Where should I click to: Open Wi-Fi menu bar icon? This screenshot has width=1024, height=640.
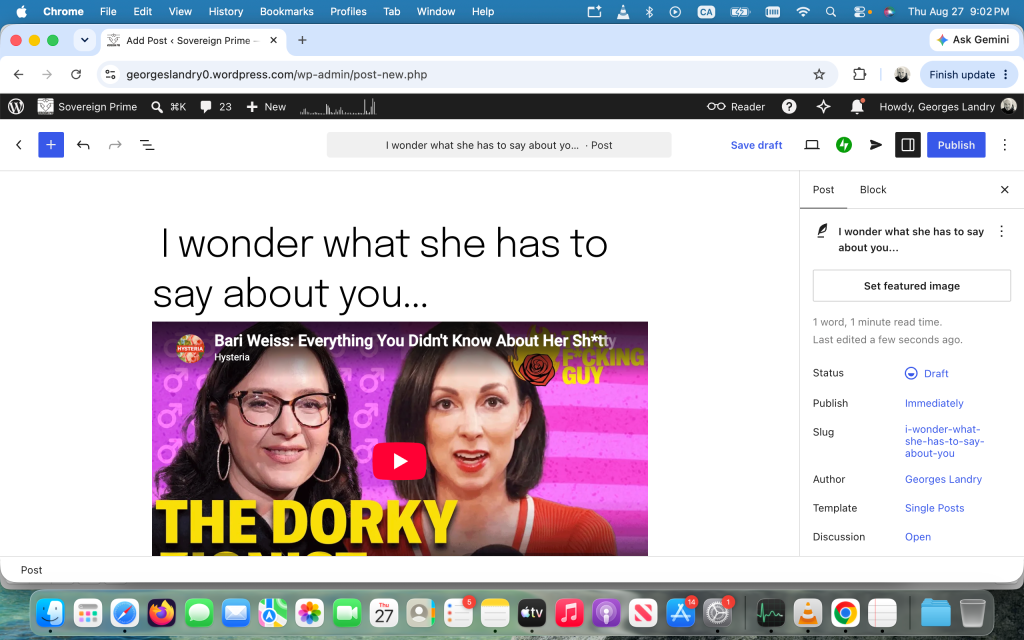pos(803,11)
